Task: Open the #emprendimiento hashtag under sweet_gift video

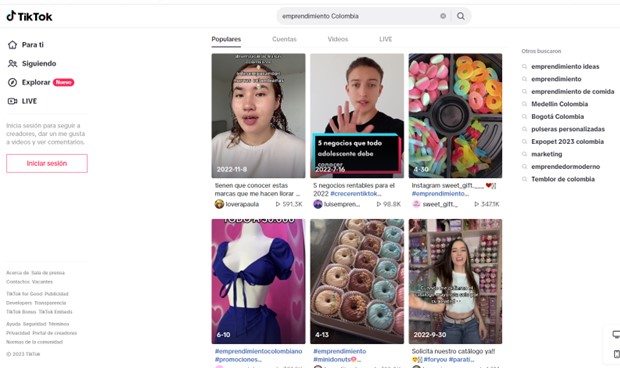Action: coord(440,194)
